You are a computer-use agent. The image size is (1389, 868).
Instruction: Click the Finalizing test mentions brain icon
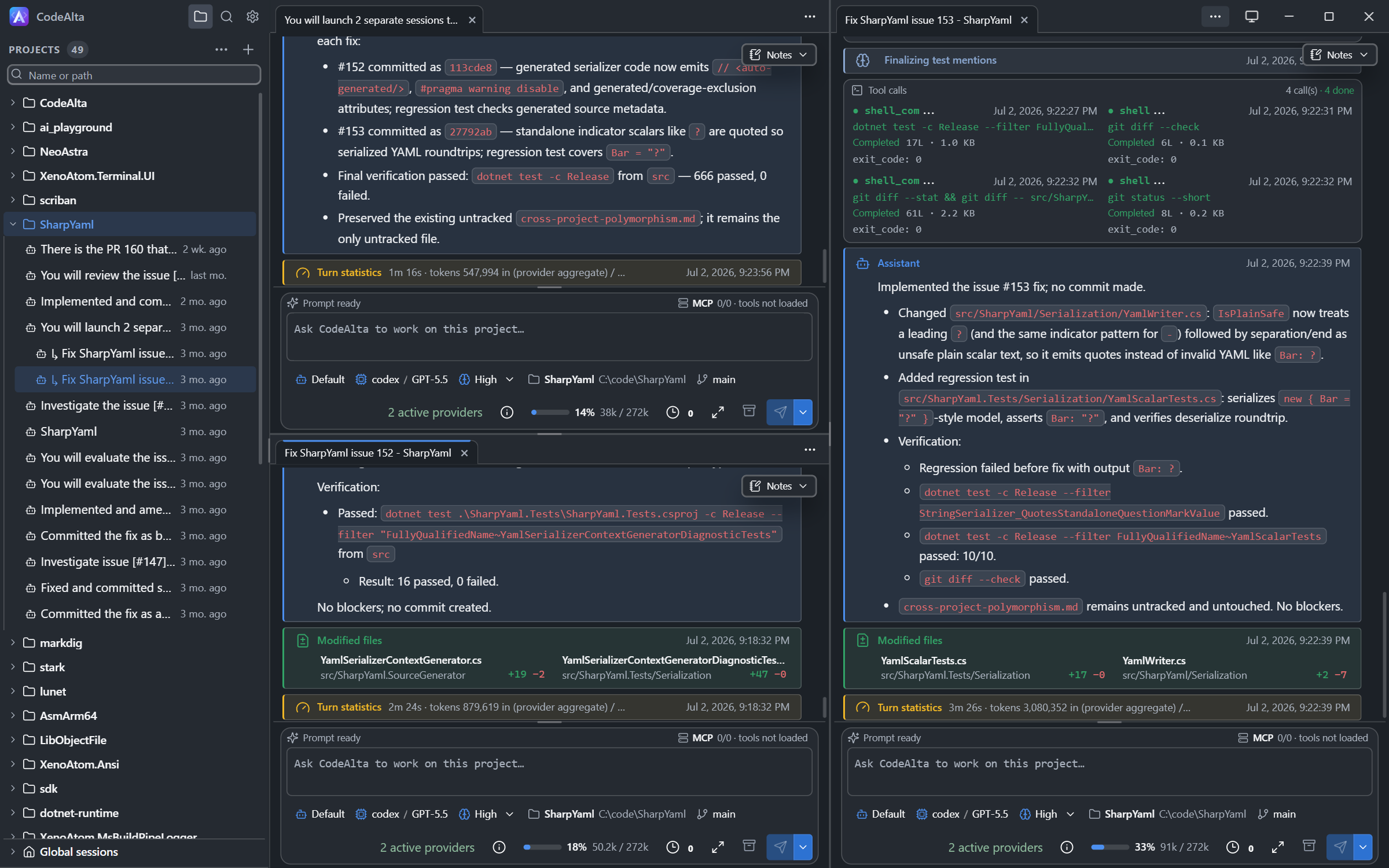click(863, 60)
